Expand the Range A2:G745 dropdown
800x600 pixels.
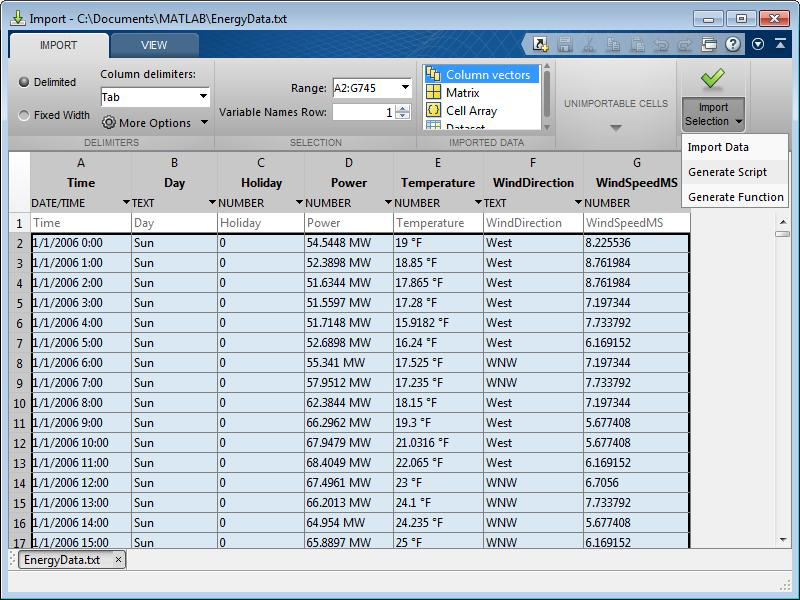pyautogui.click(x=405, y=88)
